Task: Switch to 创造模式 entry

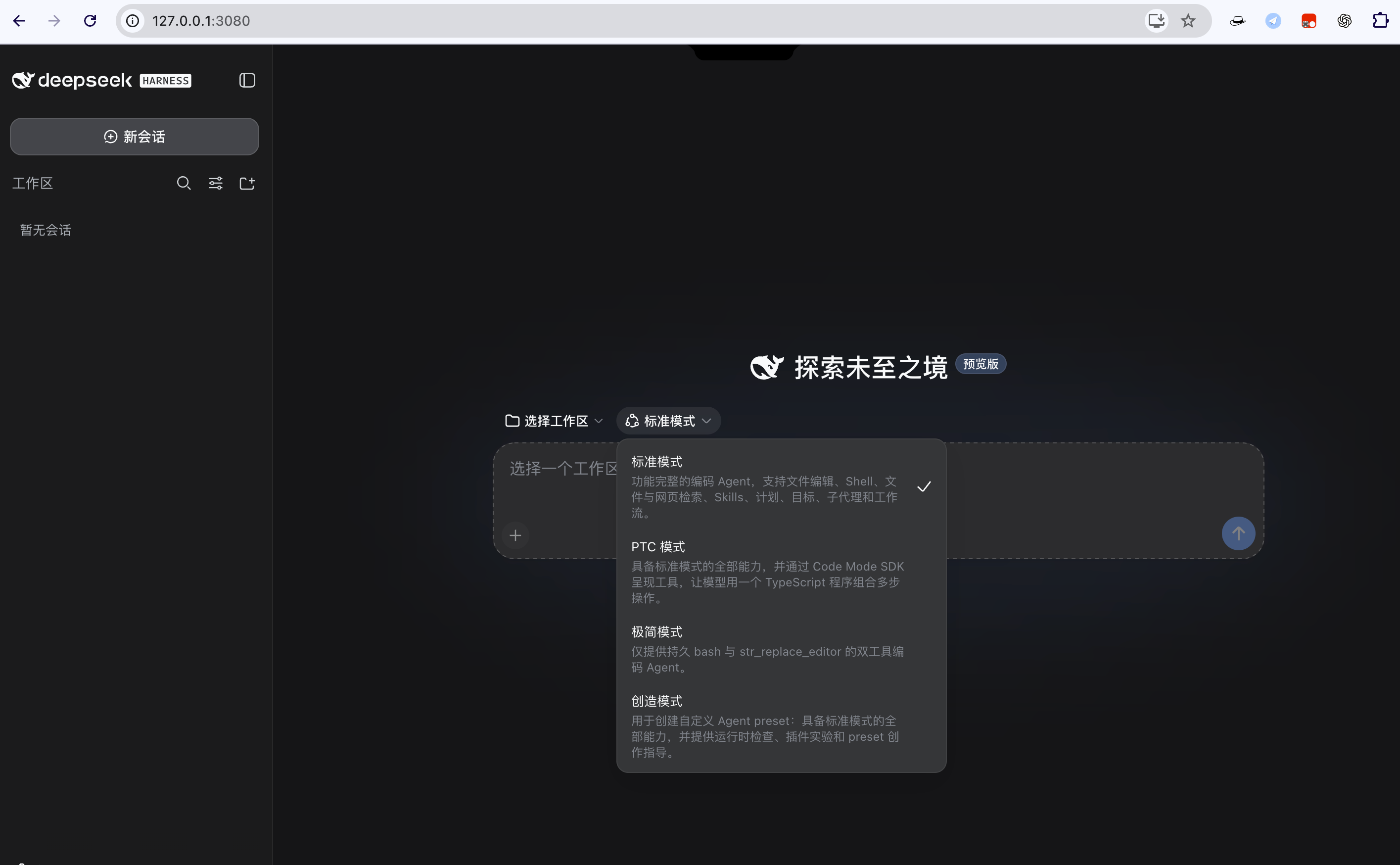Action: (781, 725)
